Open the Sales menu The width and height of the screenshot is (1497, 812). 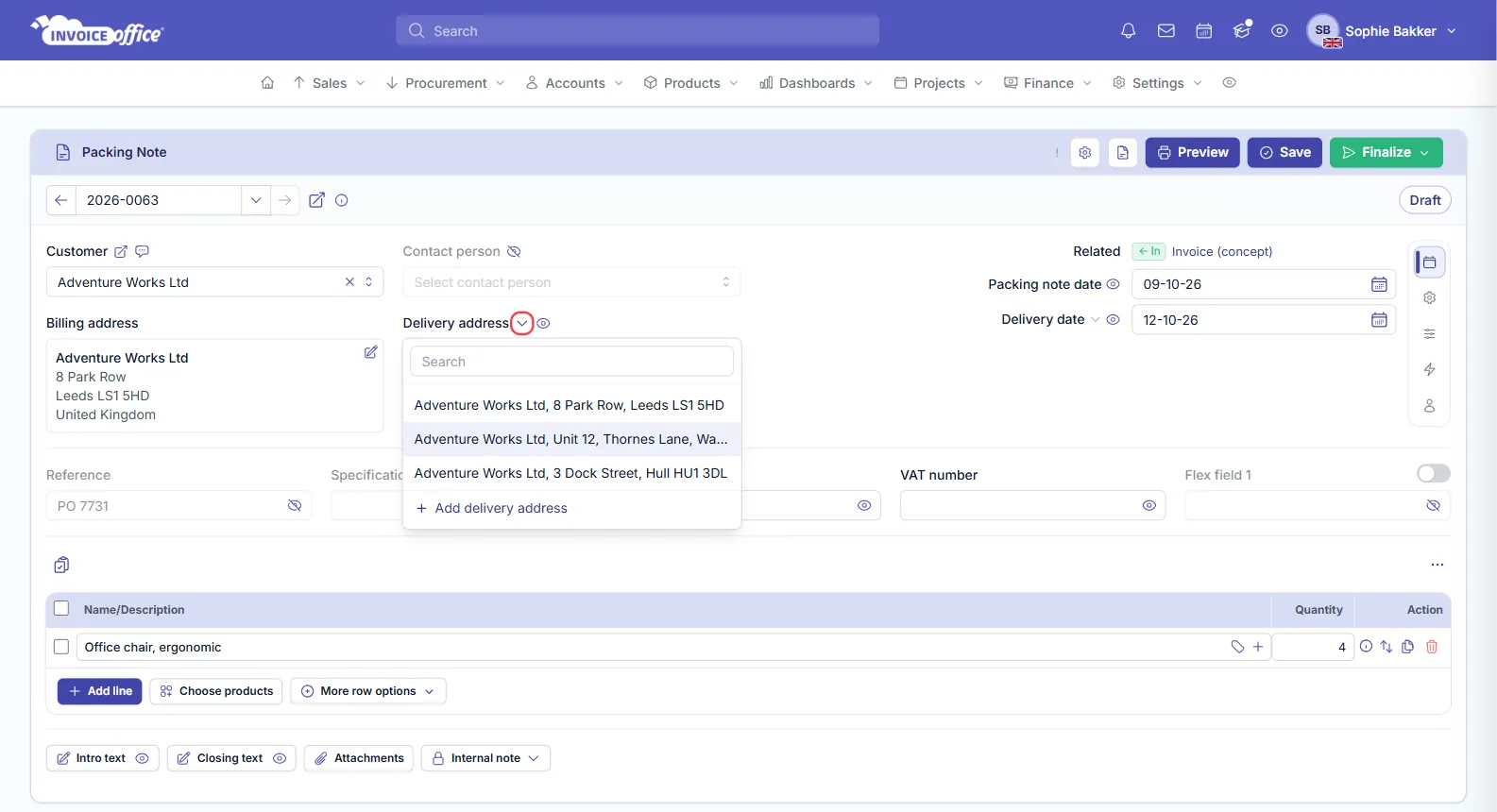[329, 83]
